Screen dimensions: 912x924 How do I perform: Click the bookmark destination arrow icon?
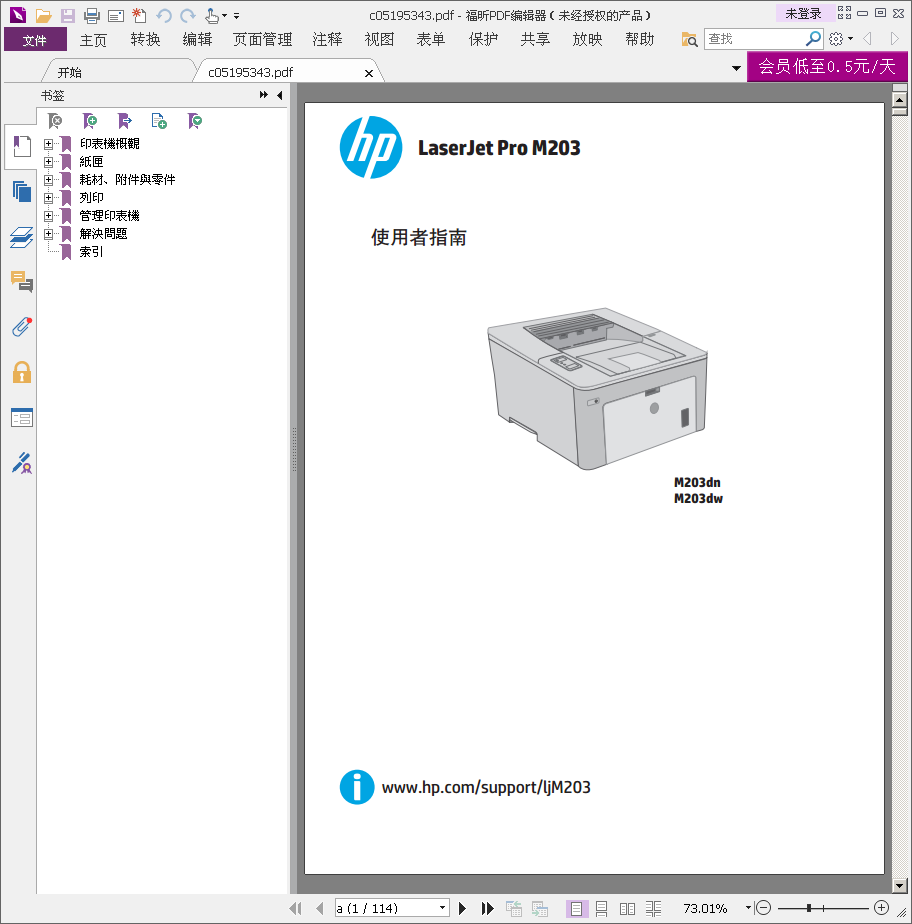[124, 121]
